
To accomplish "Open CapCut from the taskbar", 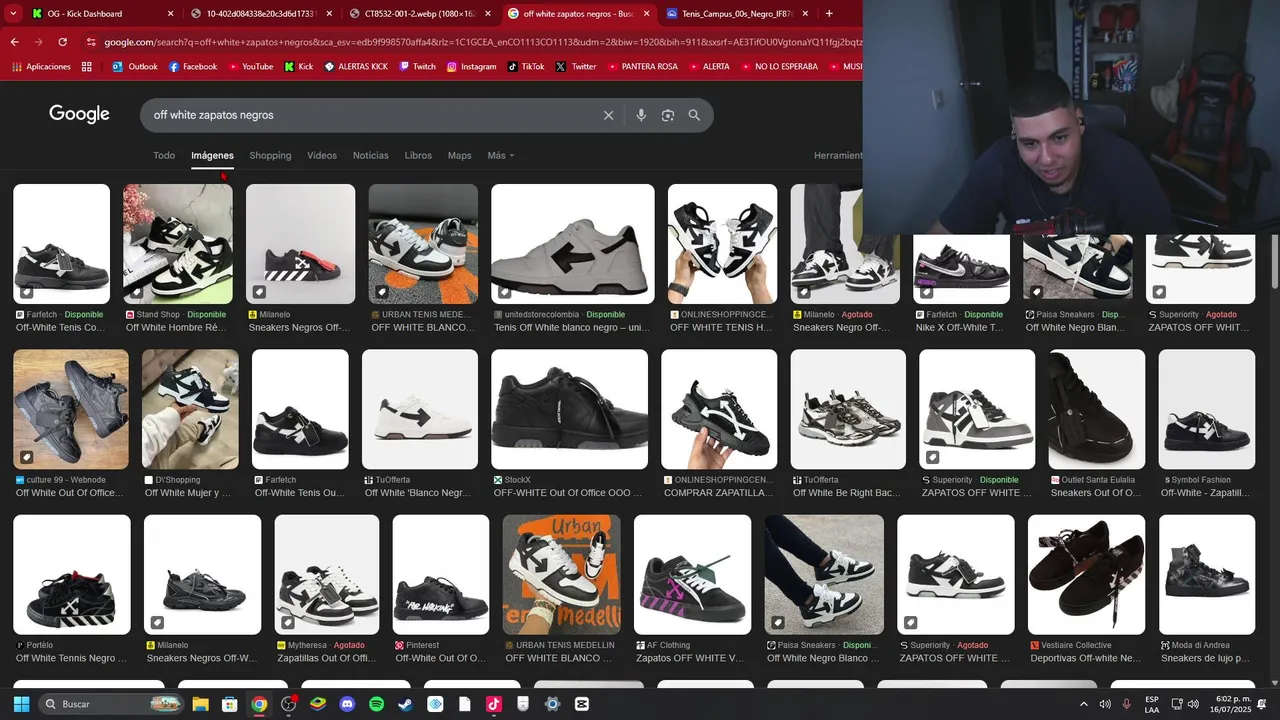I will 582,704.
